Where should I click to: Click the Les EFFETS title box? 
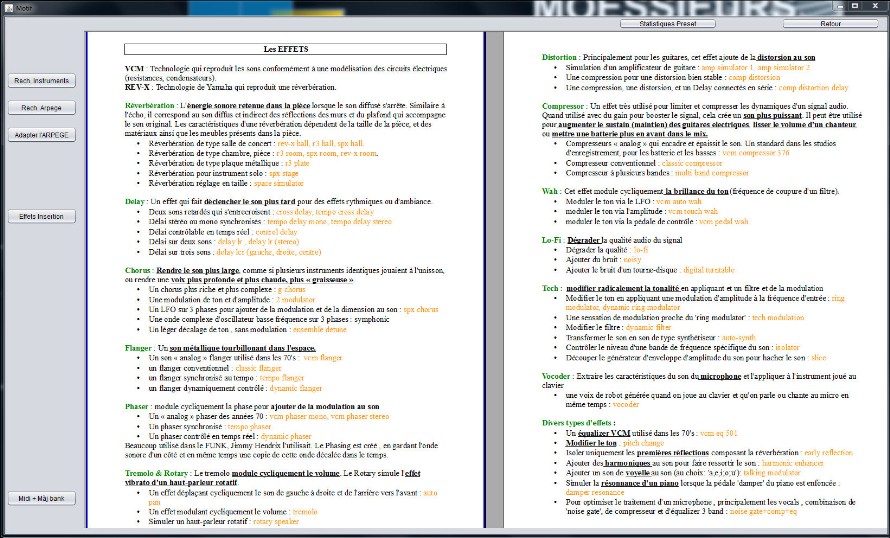(x=286, y=49)
